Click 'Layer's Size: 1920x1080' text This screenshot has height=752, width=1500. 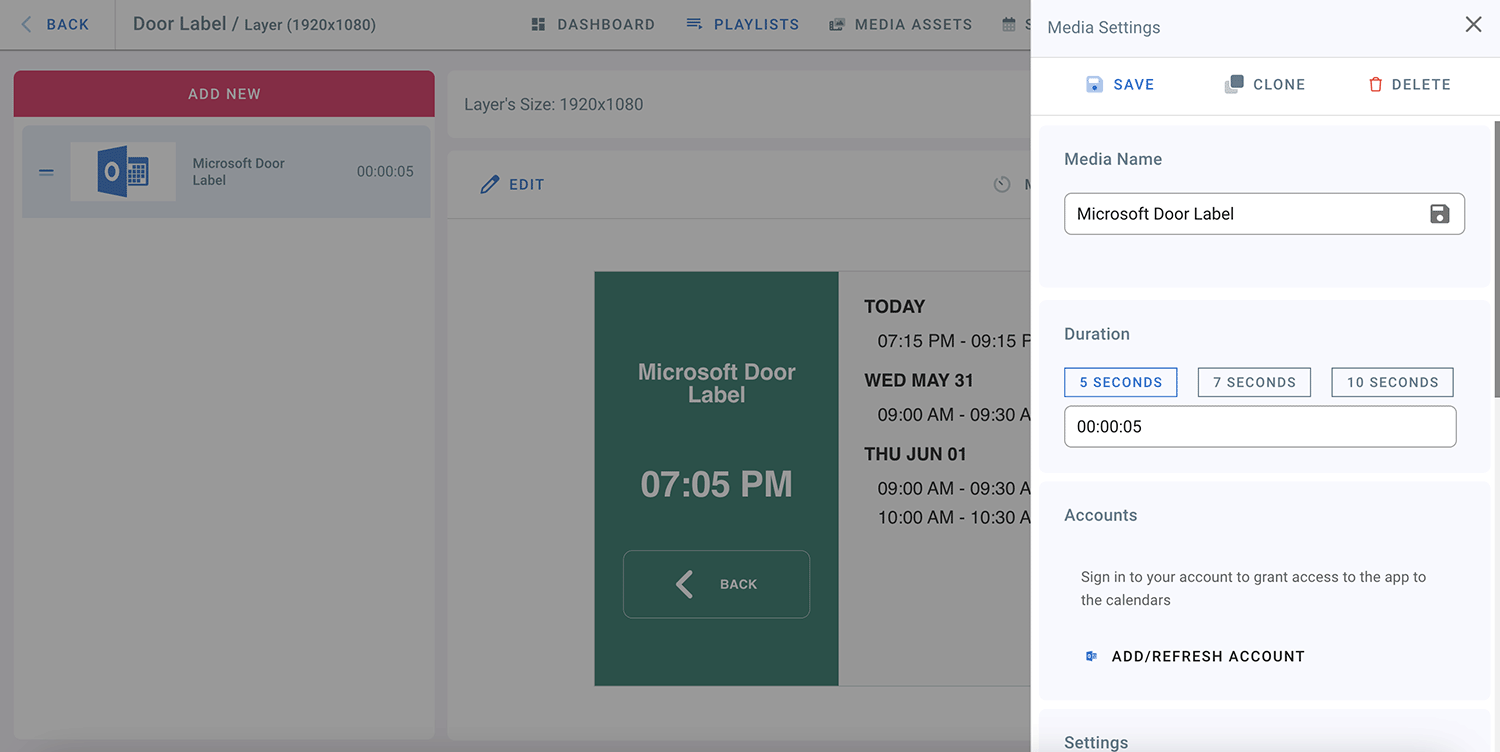click(x=554, y=104)
